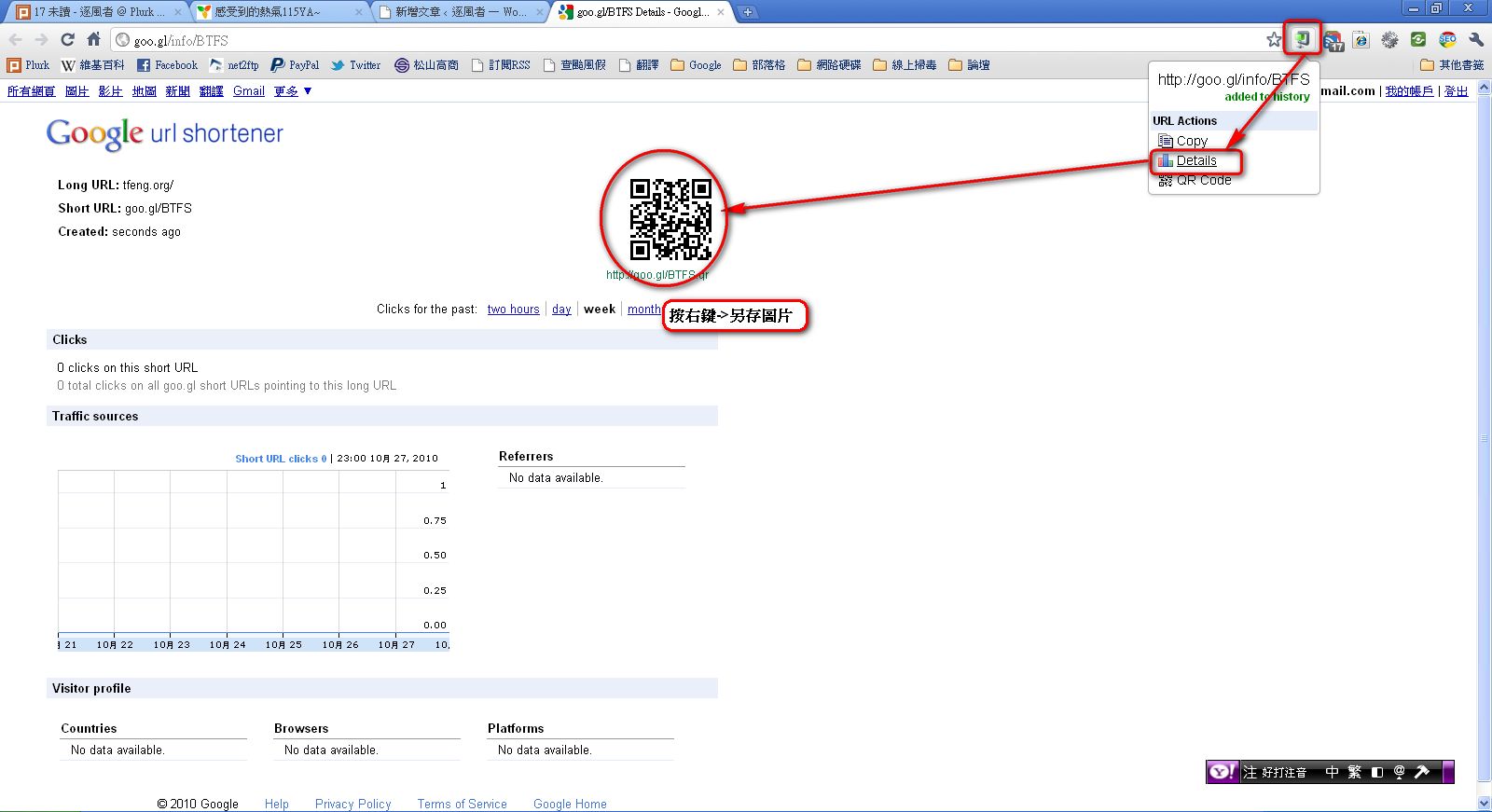Viewport: 1492px width, 812px height.
Task: Switch to the 新增文章 WordPress tab
Action: 461,12
